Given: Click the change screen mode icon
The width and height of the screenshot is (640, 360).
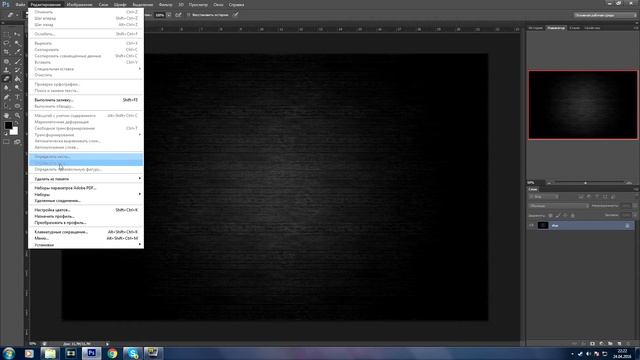Looking at the screenshot, I should click(x=17, y=142).
